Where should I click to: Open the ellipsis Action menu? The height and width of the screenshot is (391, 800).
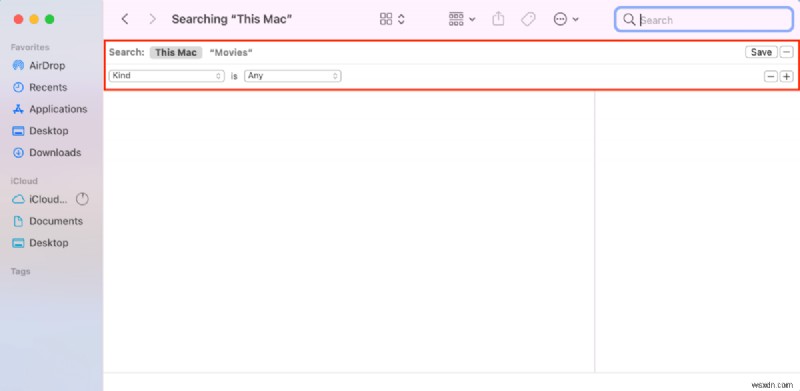566,19
